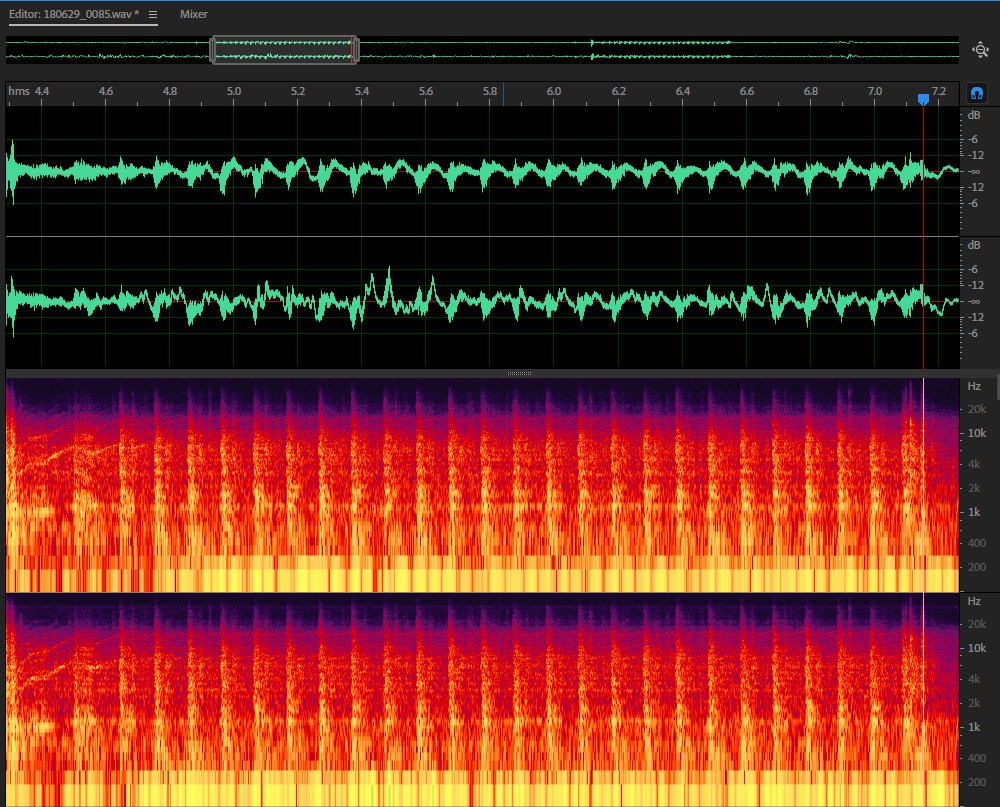Viewport: 1000px width, 807px height.
Task: Click the 5.0 mark on the time ruler
Action: [x=234, y=92]
